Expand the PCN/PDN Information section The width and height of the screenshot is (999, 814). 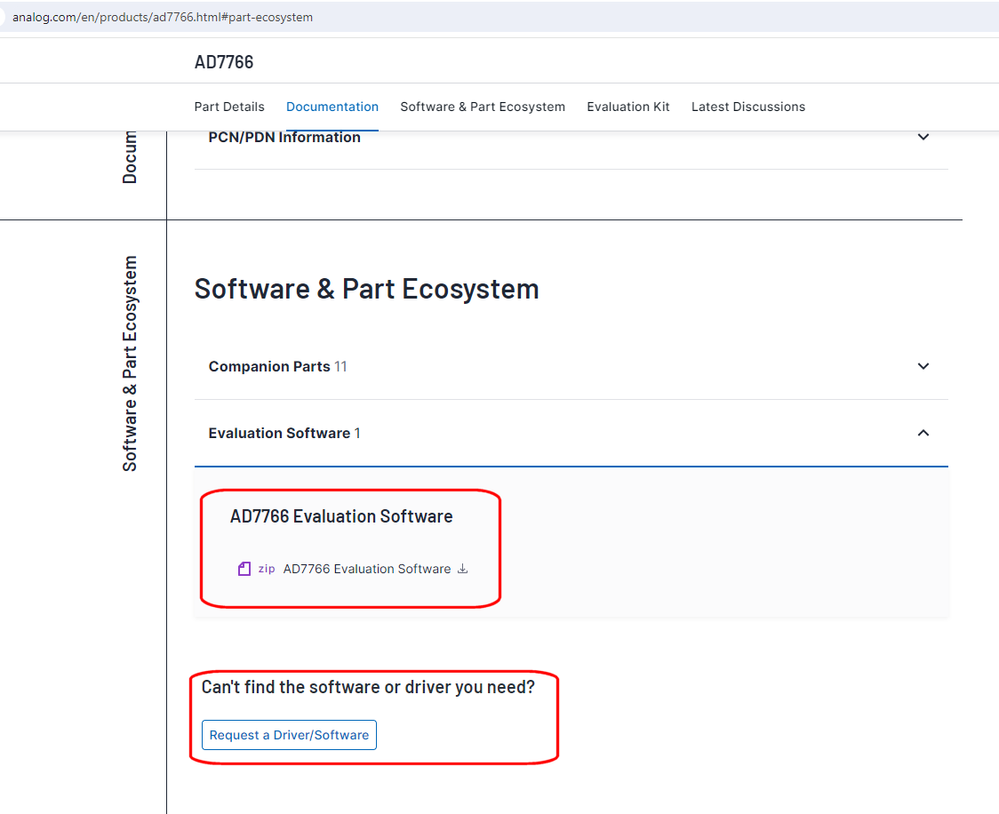[923, 137]
